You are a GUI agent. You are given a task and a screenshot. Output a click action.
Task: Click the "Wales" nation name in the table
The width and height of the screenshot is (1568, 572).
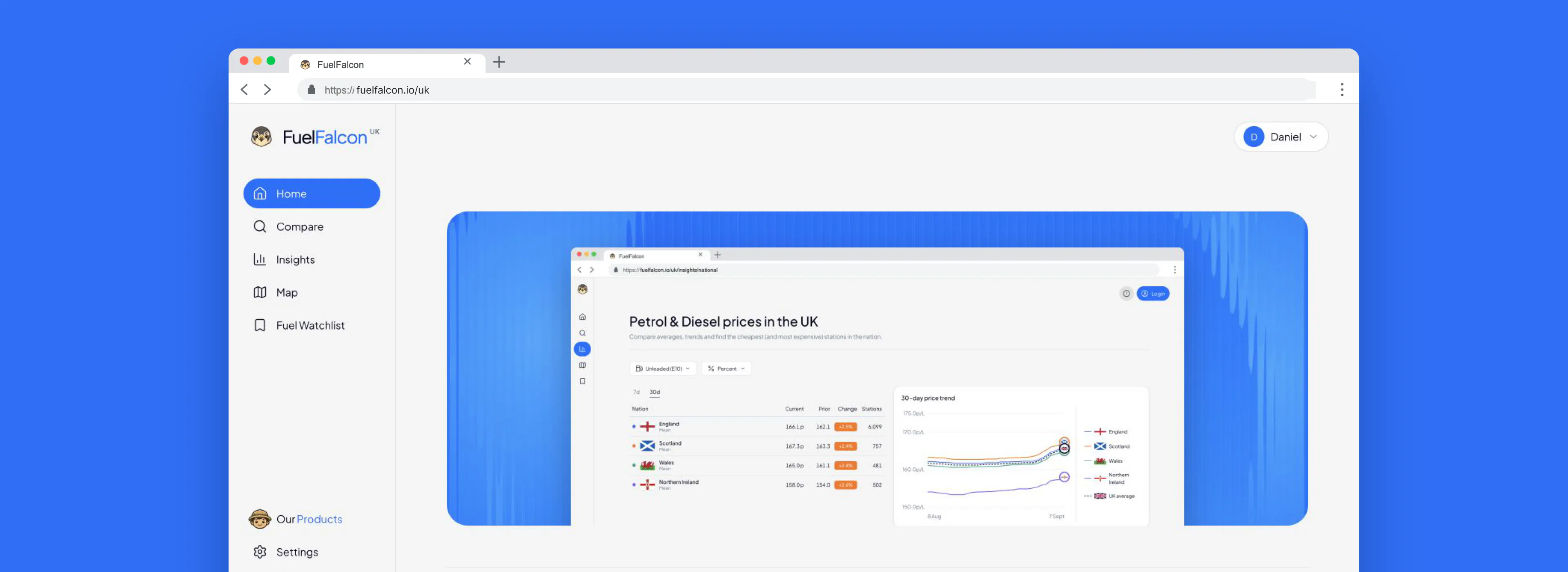click(x=666, y=463)
